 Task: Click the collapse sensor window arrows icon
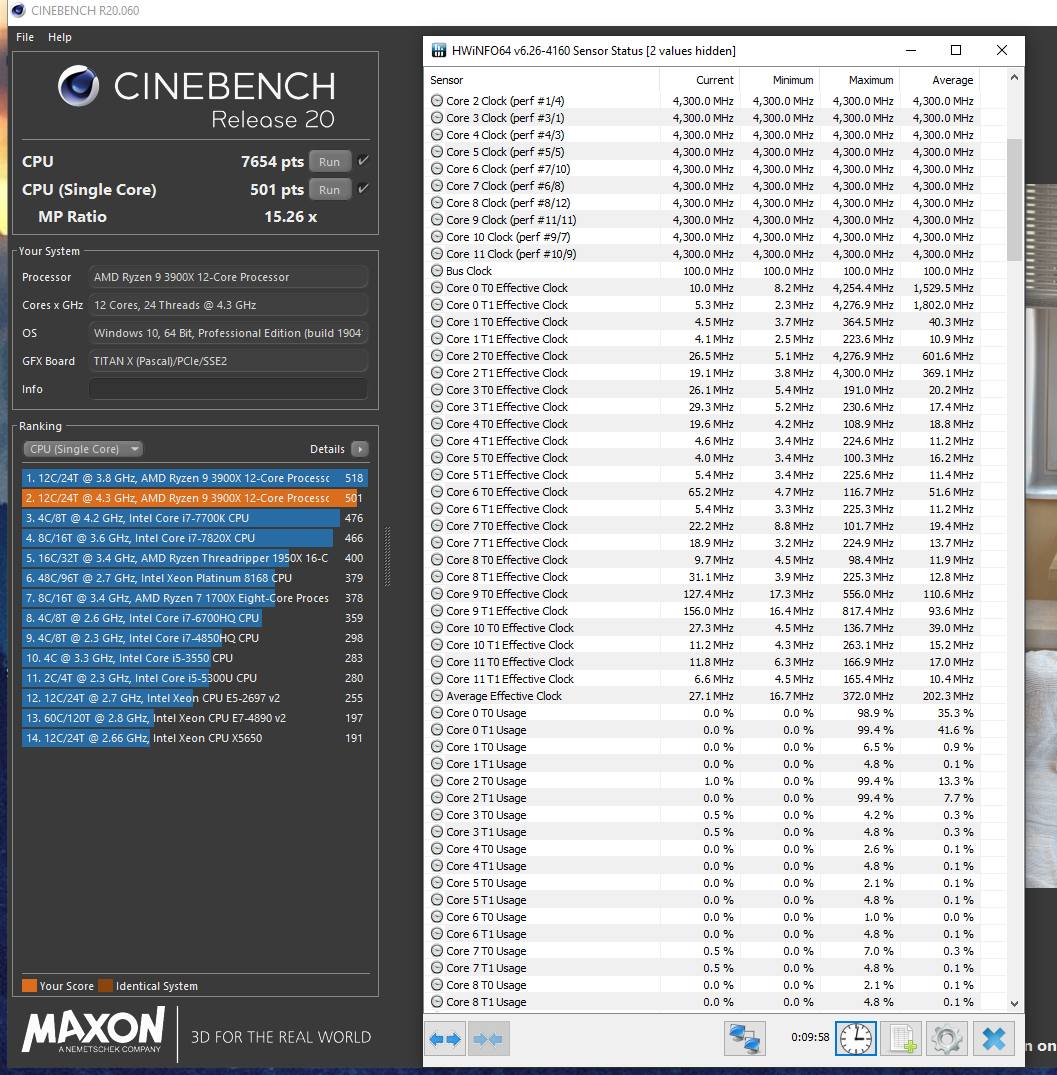[488, 1039]
